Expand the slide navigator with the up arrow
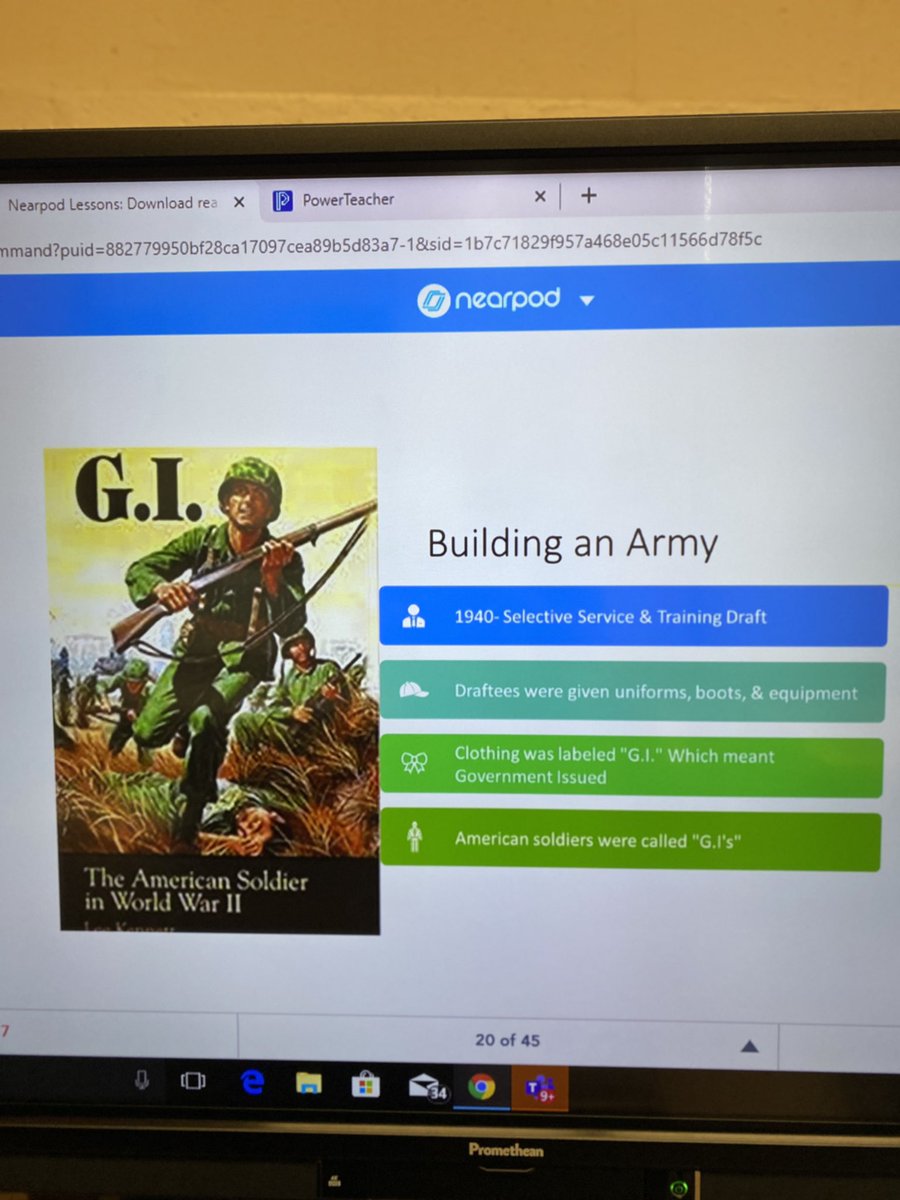Image resolution: width=900 pixels, height=1200 pixels. 749,1047
